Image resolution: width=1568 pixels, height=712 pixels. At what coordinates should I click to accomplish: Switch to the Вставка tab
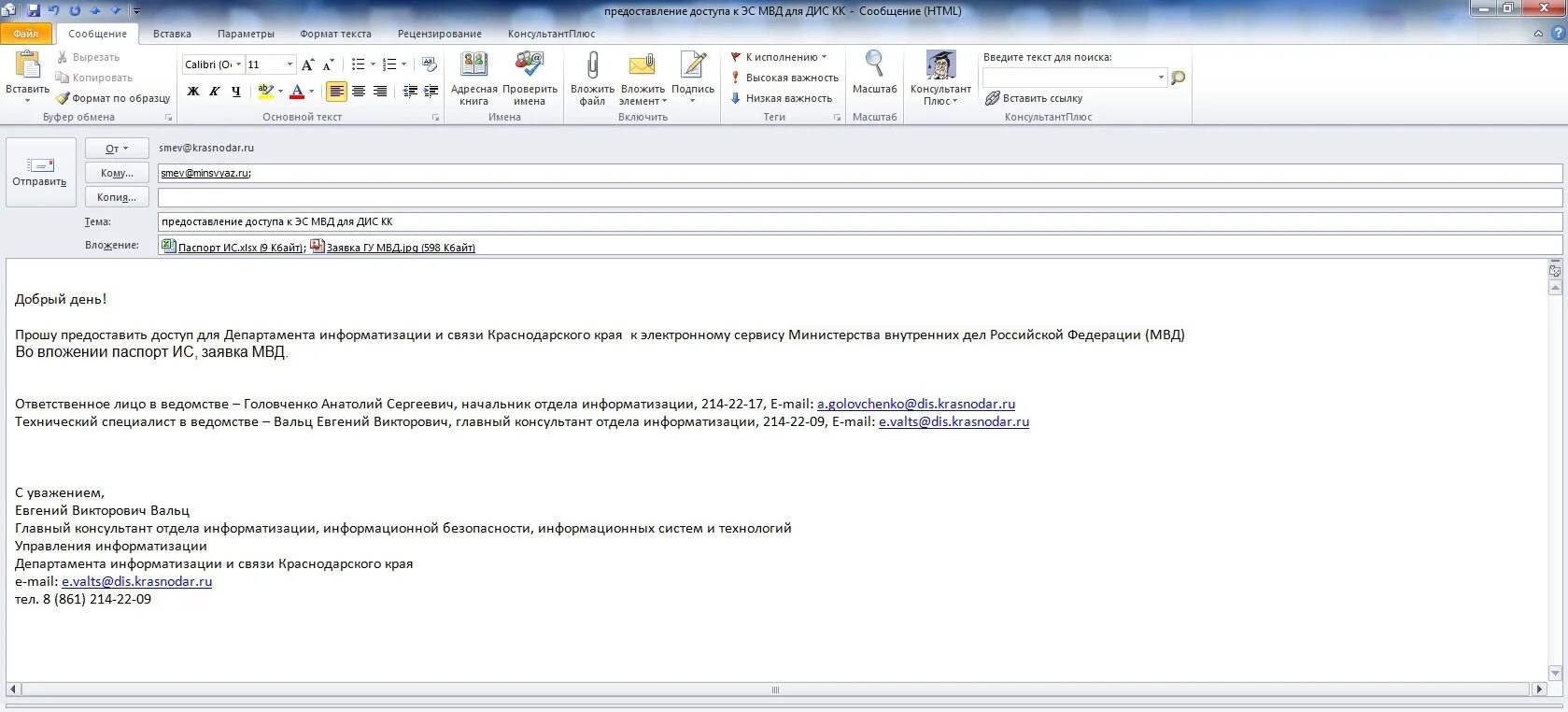pos(172,34)
